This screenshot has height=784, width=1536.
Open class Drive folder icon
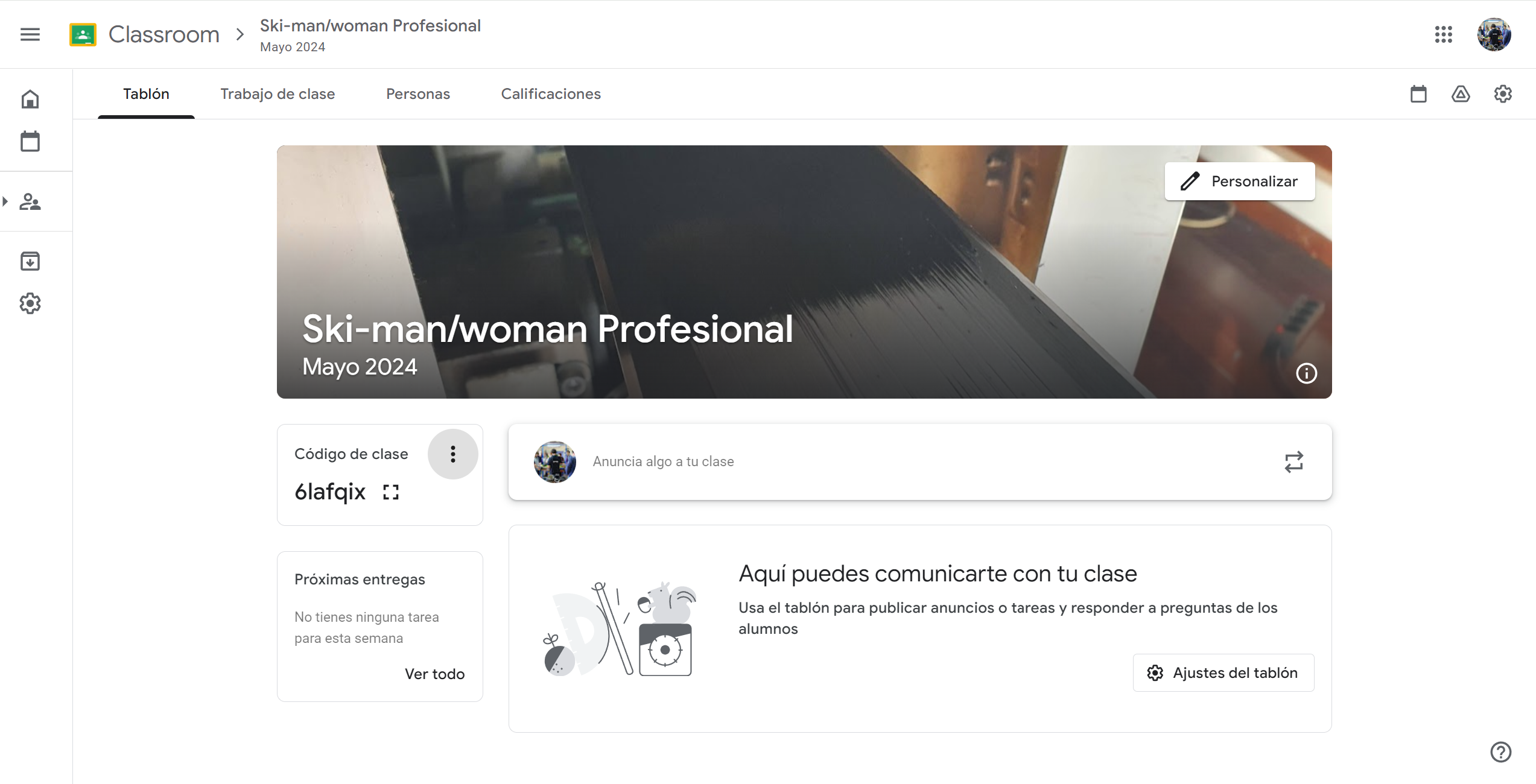[x=1461, y=94]
